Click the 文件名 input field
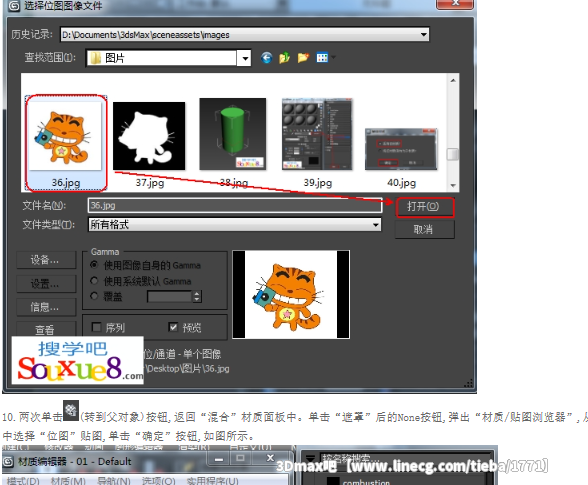This screenshot has width=588, height=485. [x=235, y=206]
